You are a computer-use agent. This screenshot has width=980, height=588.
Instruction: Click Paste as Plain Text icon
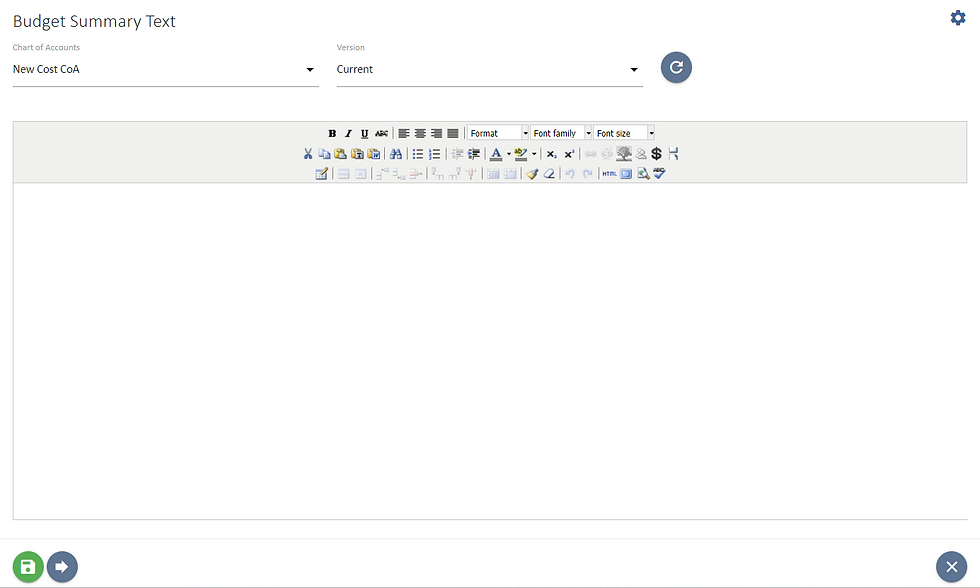click(x=357, y=154)
